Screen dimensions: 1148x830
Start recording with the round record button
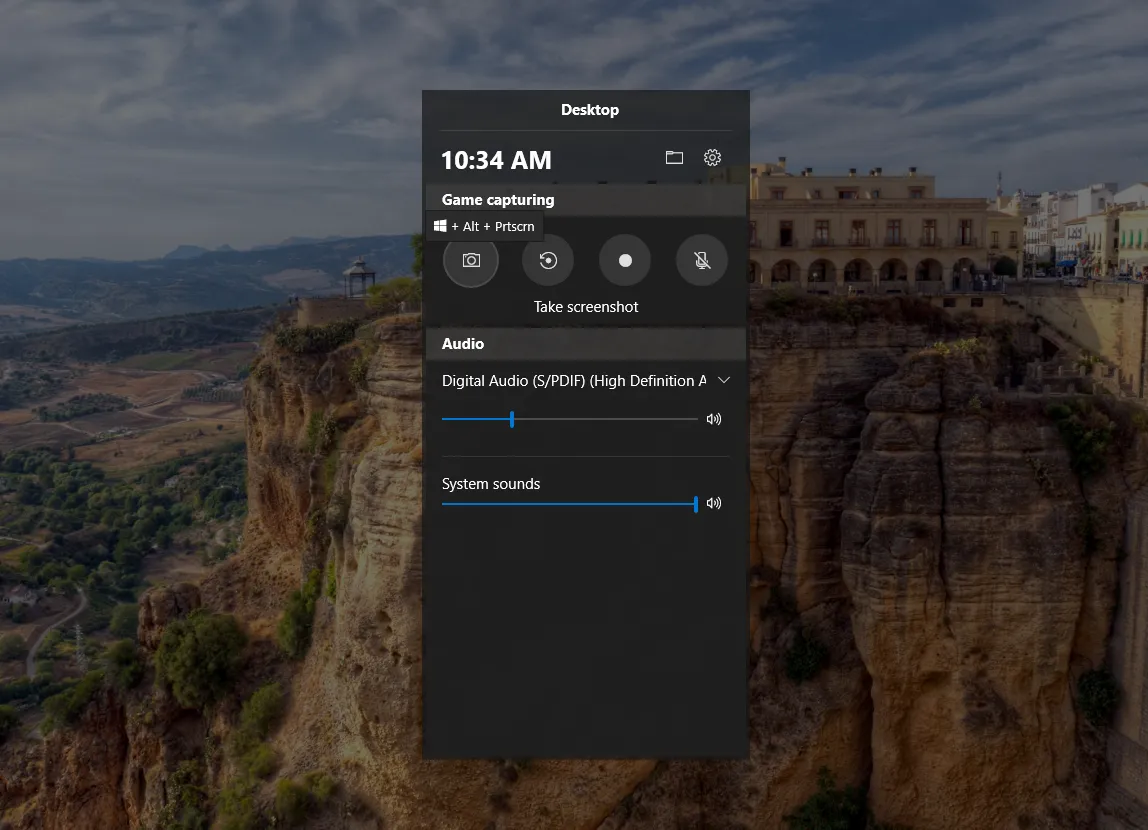(x=625, y=260)
